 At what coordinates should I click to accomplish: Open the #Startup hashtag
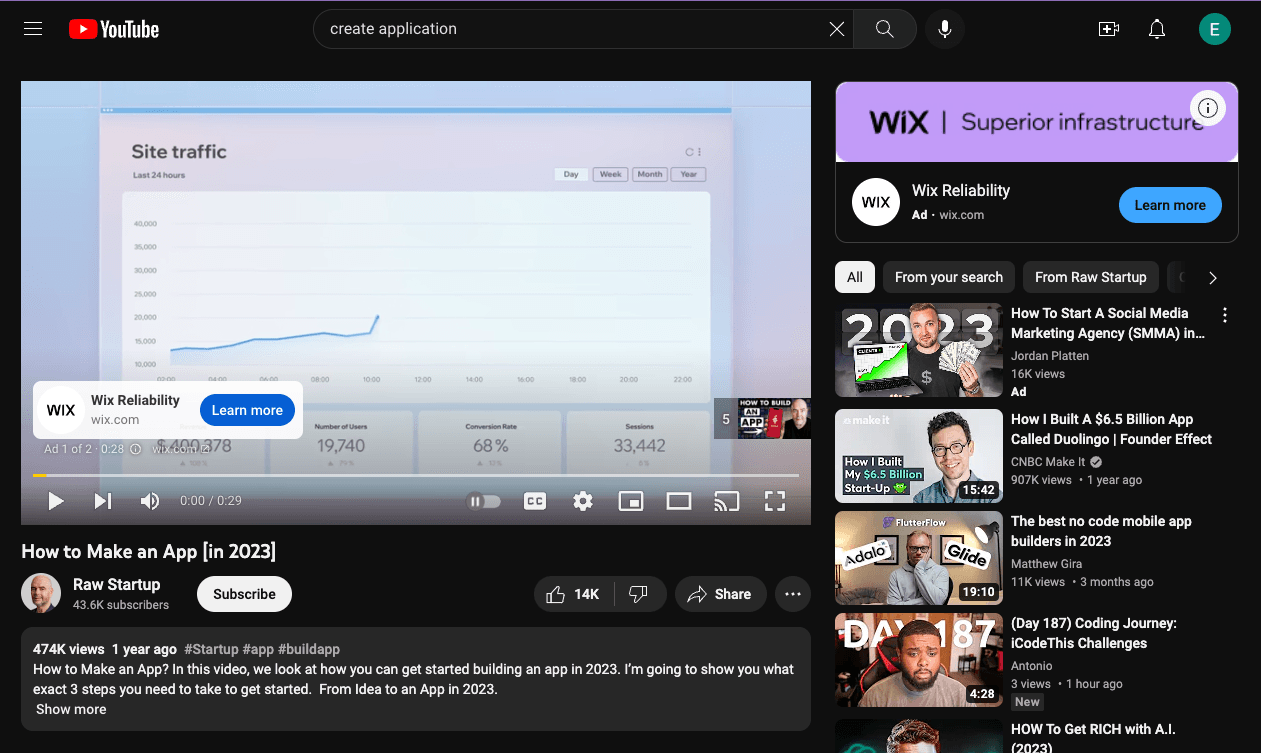click(211, 649)
